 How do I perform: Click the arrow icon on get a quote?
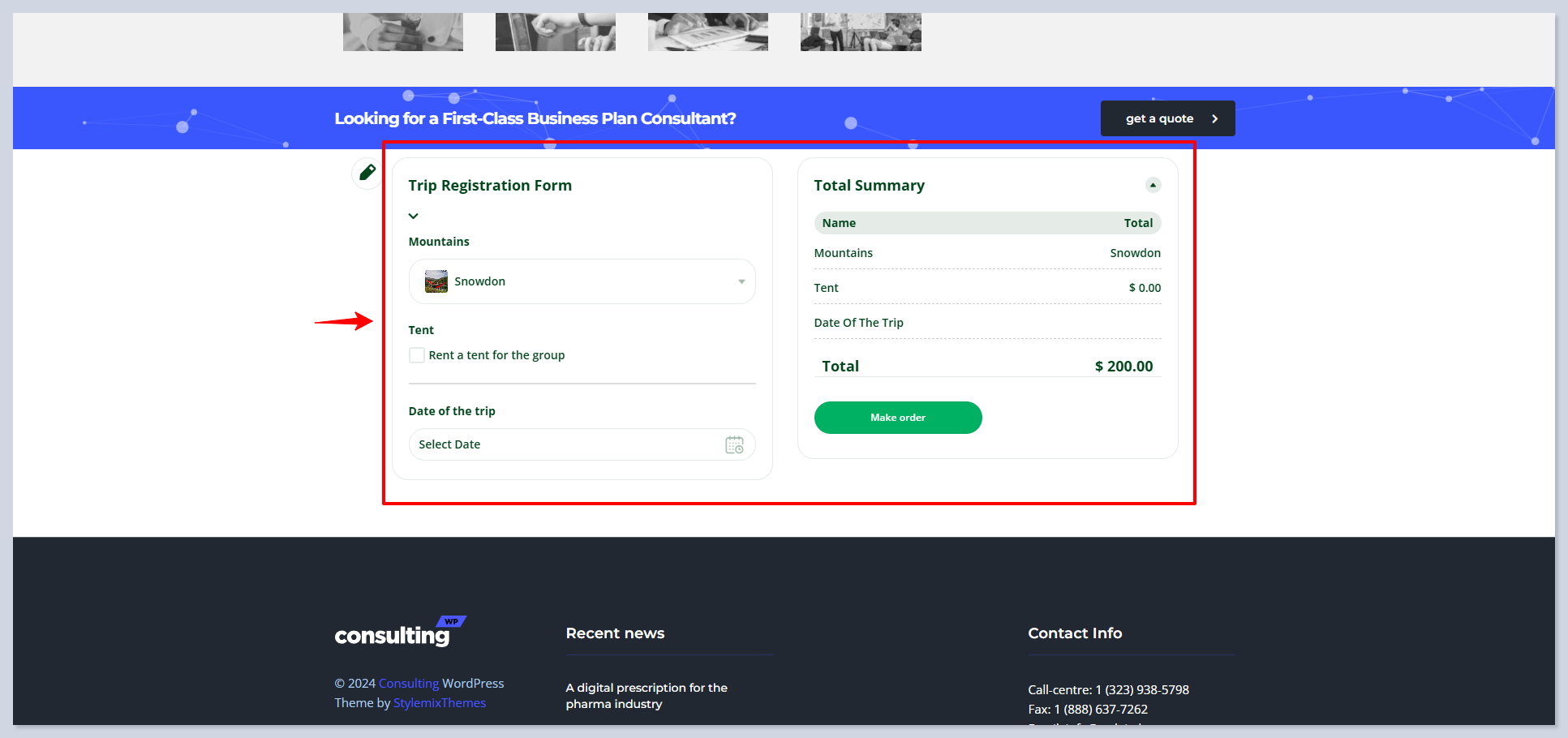coord(1214,118)
